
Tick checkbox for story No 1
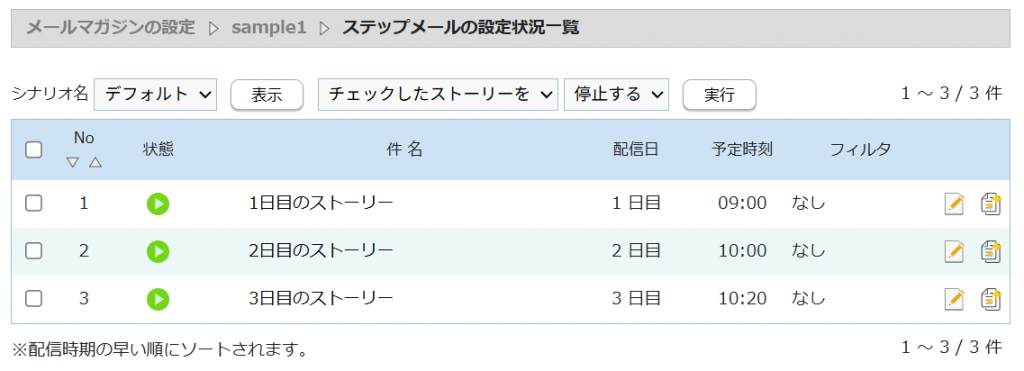34,204
